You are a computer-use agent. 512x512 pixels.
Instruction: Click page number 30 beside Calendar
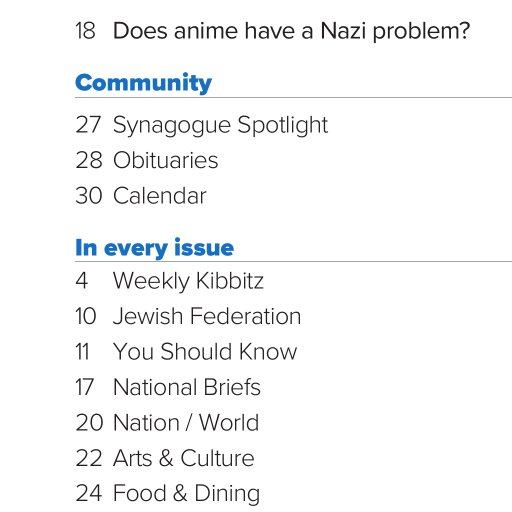point(89,196)
